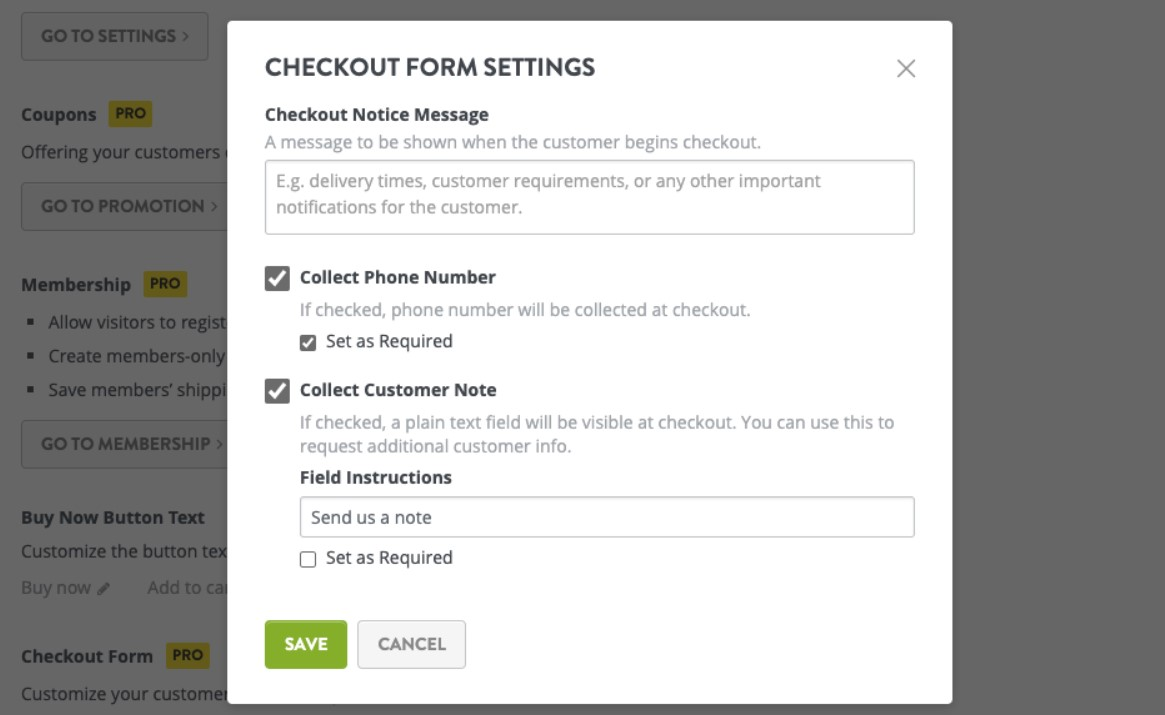
Task: Select the Buy now button text
Action: coord(56,588)
